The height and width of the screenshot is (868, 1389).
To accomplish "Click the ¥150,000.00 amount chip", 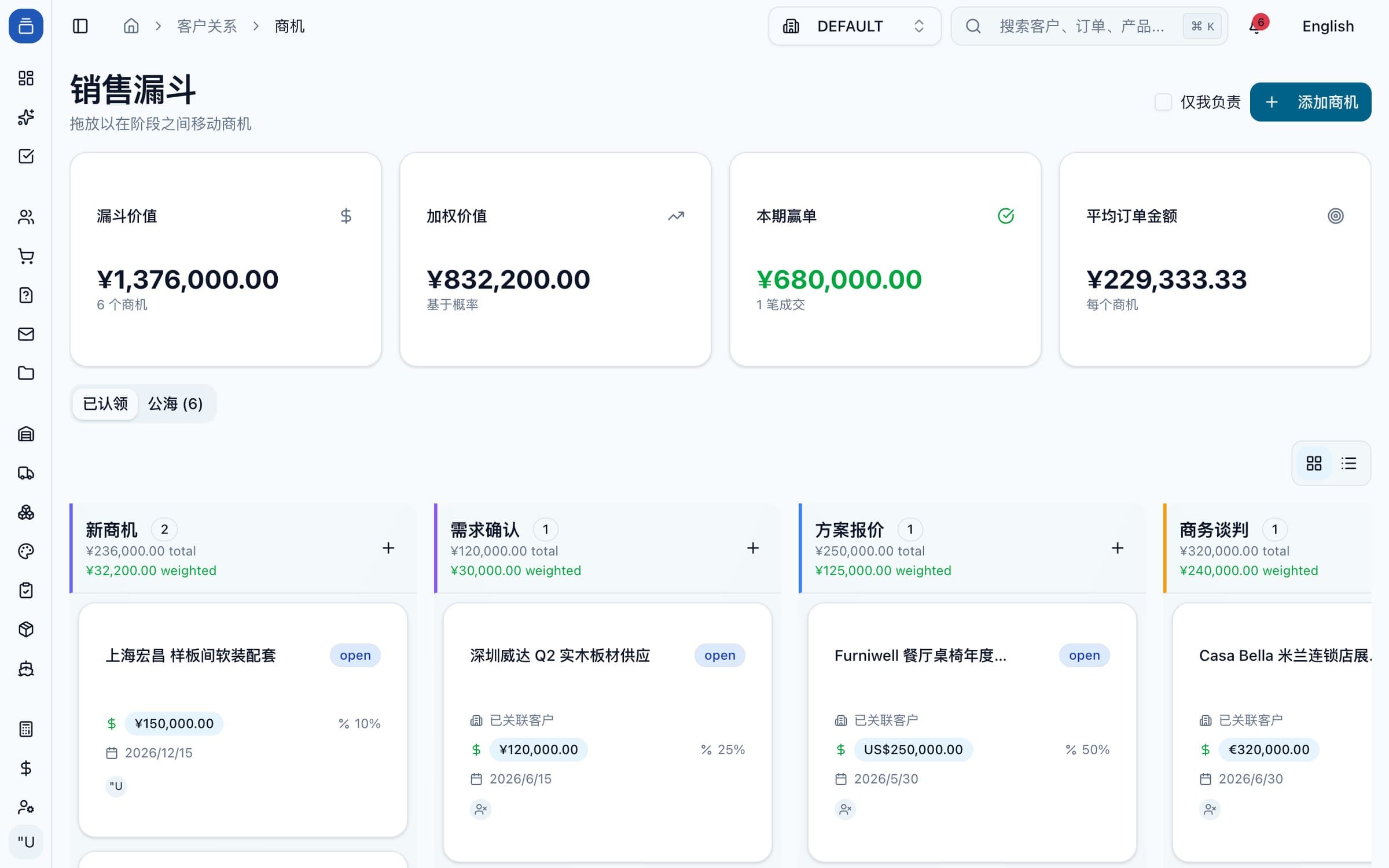I will click(x=174, y=723).
